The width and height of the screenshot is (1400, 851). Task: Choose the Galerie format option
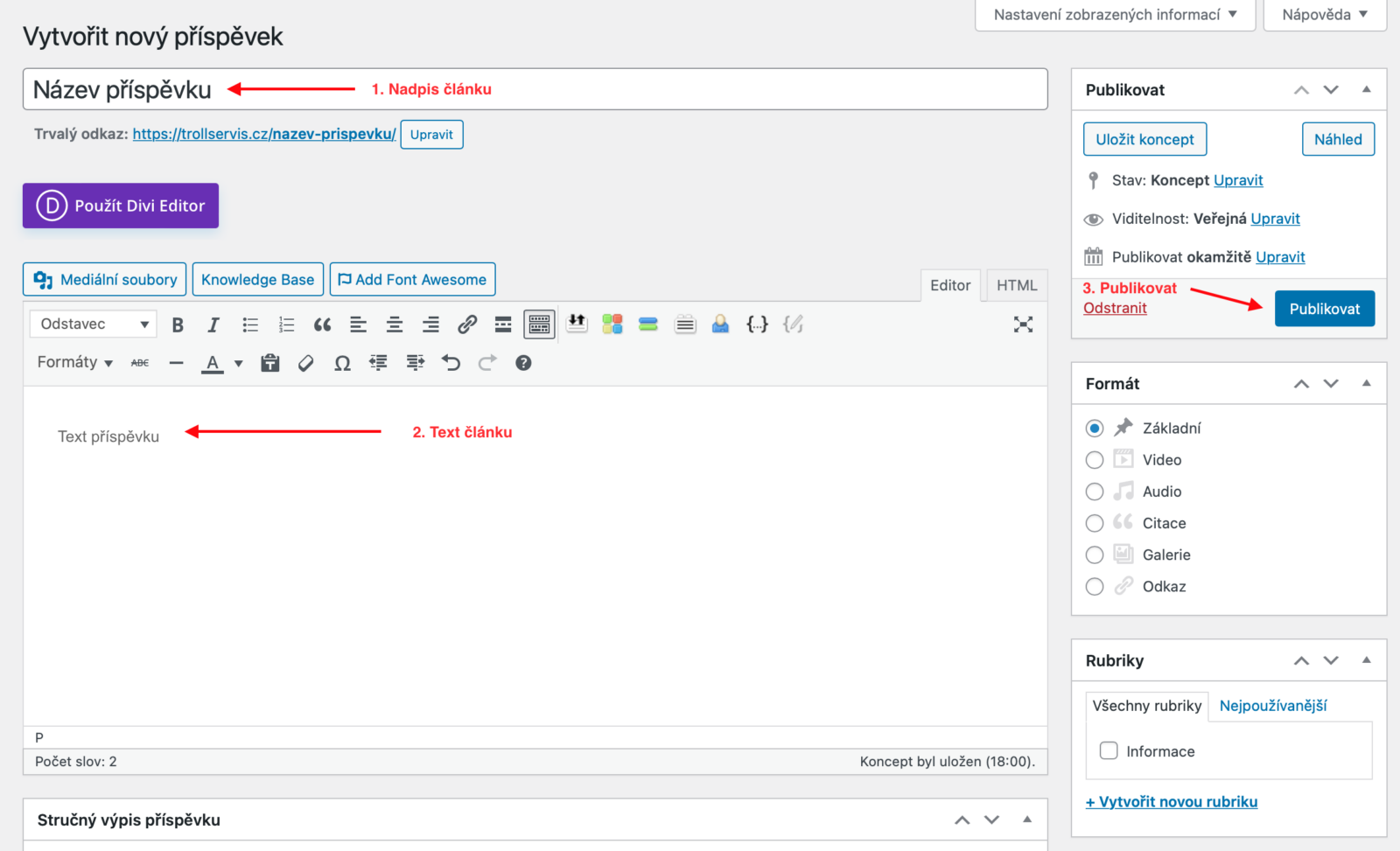point(1095,555)
